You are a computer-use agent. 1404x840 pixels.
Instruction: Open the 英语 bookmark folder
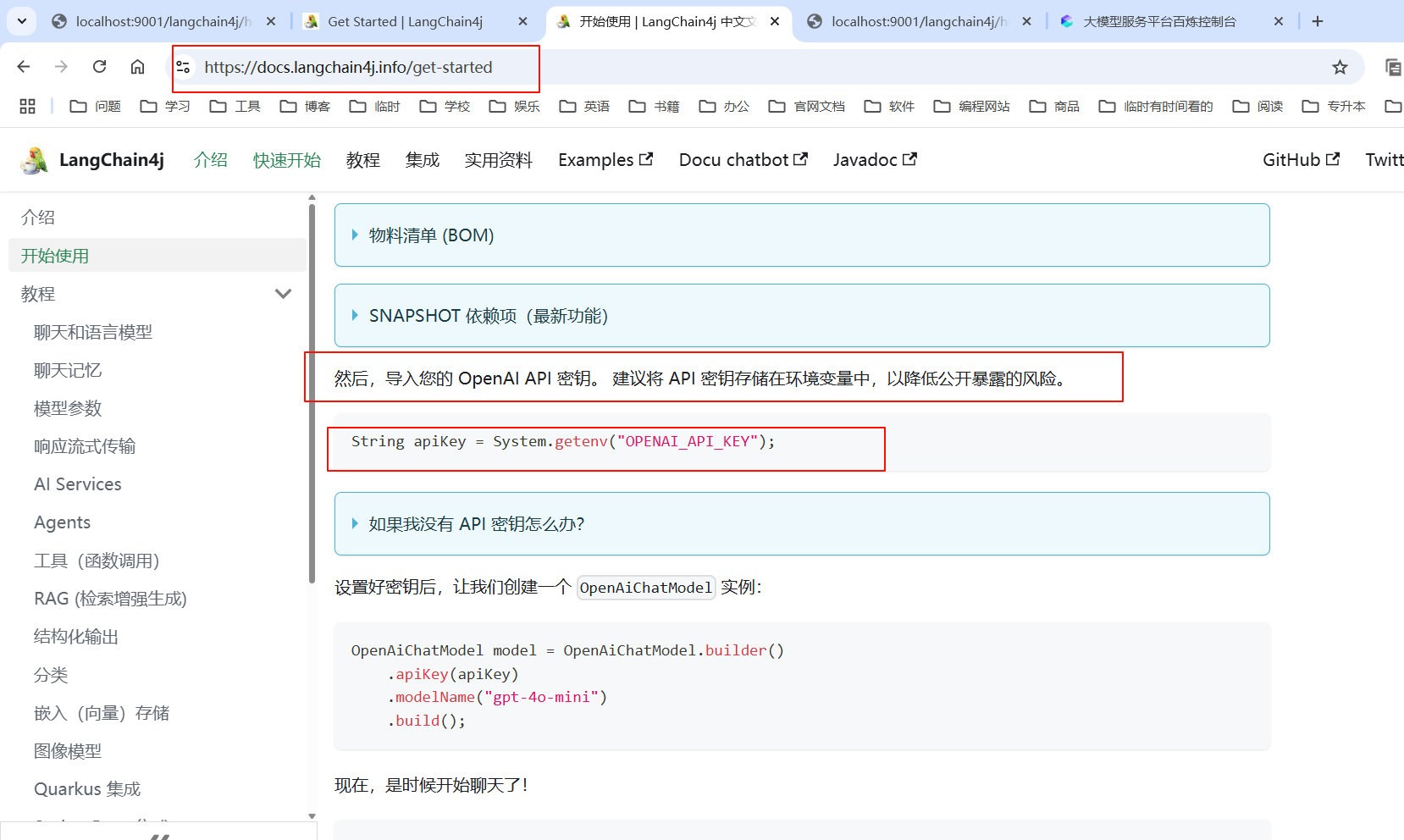[585, 106]
